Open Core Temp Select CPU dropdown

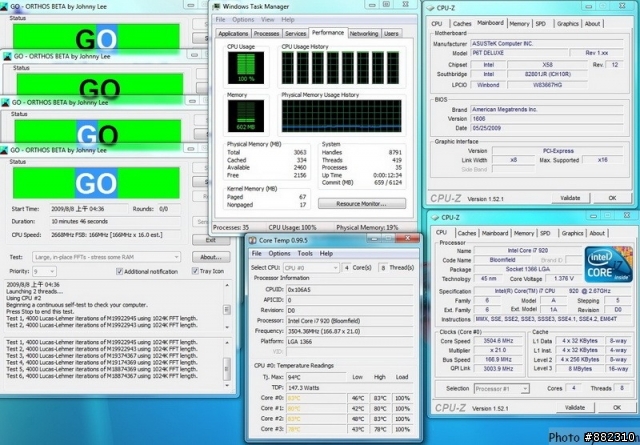[x=311, y=268]
